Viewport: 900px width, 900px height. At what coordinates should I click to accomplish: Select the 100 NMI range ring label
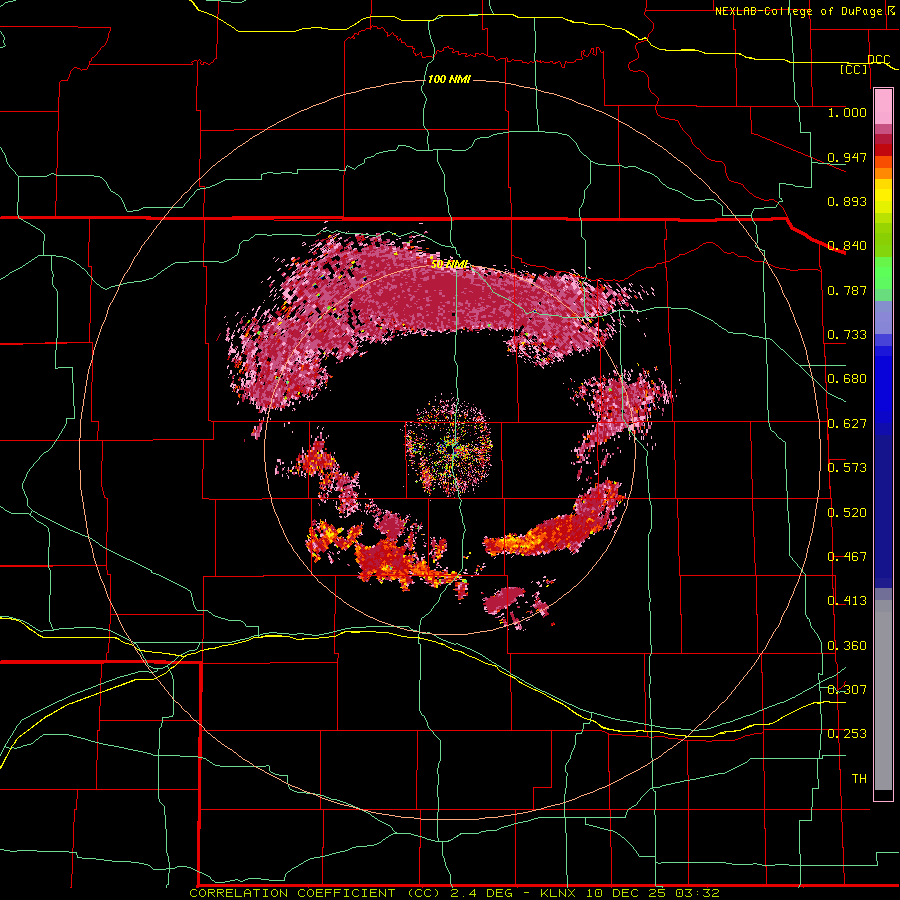tap(449, 79)
